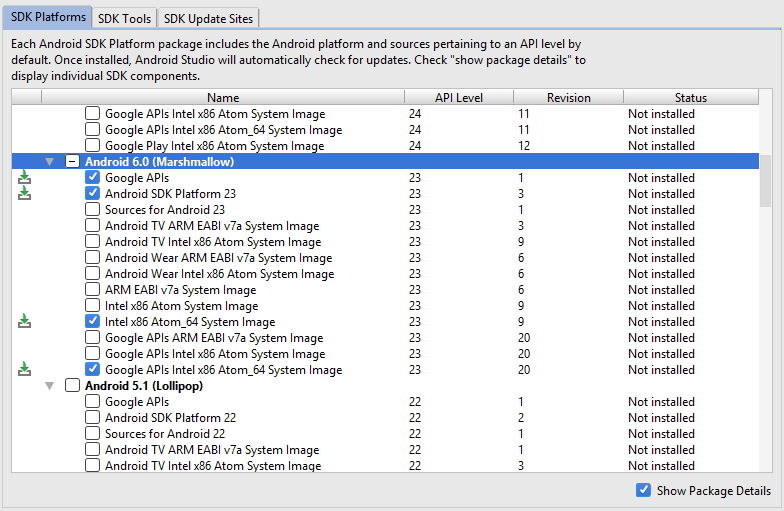Sort by the Name column header
Screen dimensions: 784x511
[223, 98]
